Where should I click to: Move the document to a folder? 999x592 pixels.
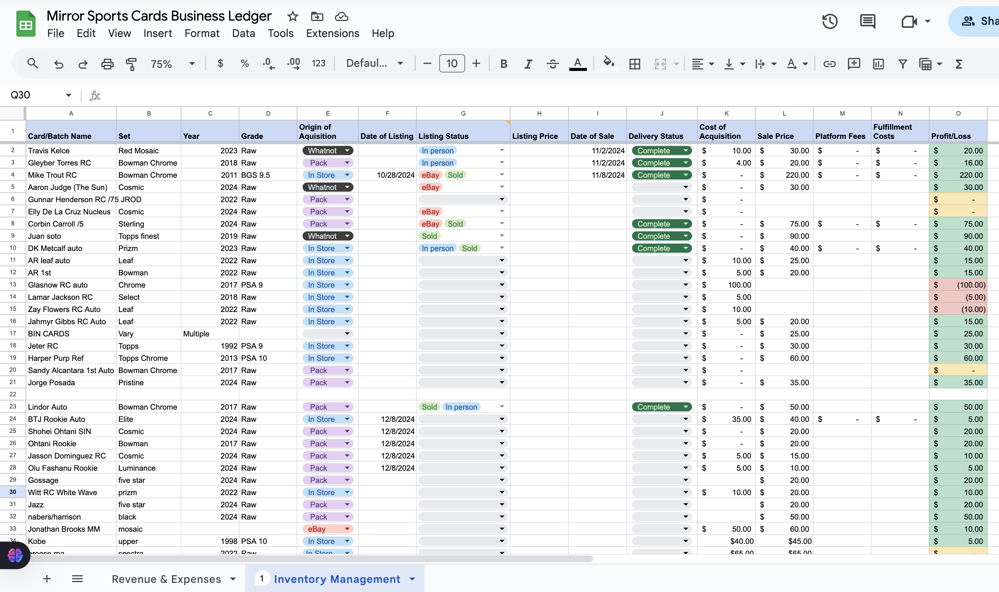click(317, 17)
